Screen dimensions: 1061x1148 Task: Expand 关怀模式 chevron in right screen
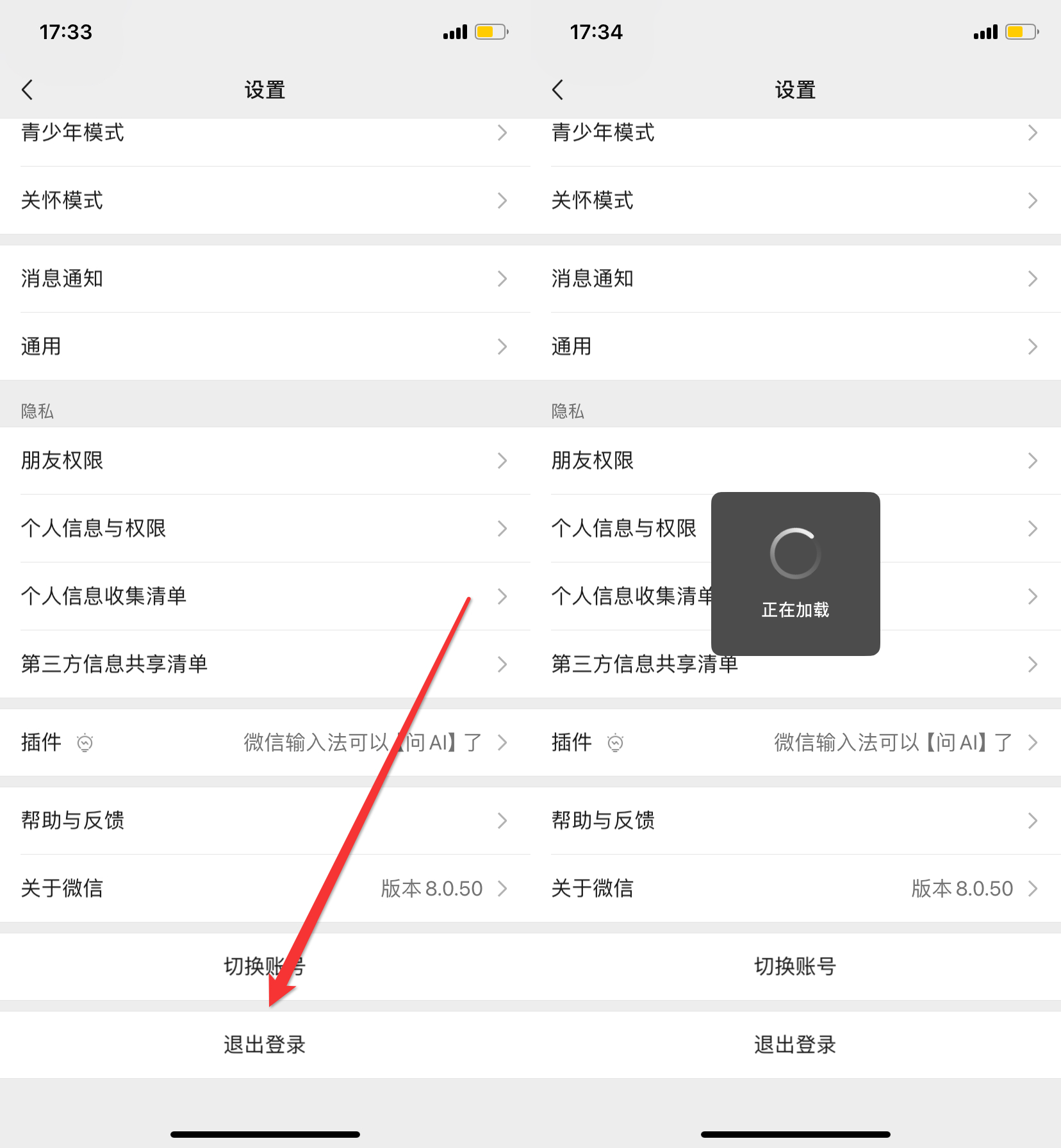[x=1033, y=201]
